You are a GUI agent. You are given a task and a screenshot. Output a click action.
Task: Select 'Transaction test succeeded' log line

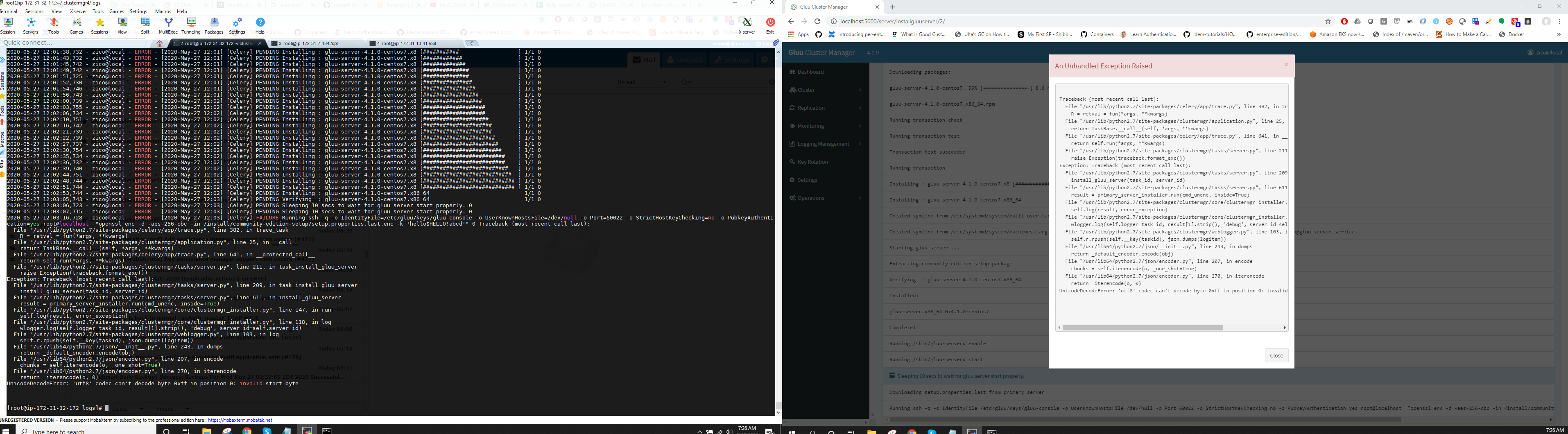927,152
